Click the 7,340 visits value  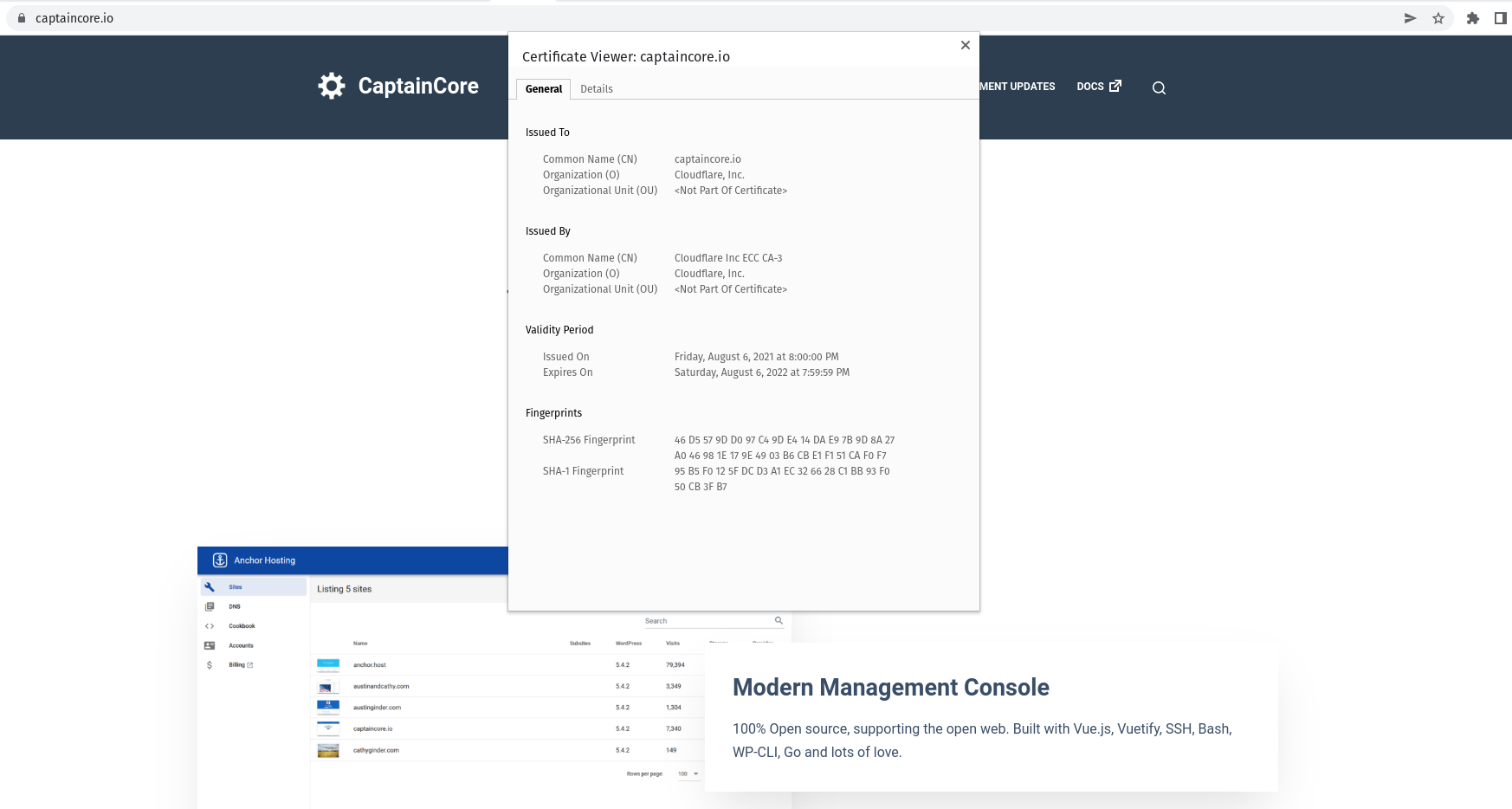674,729
